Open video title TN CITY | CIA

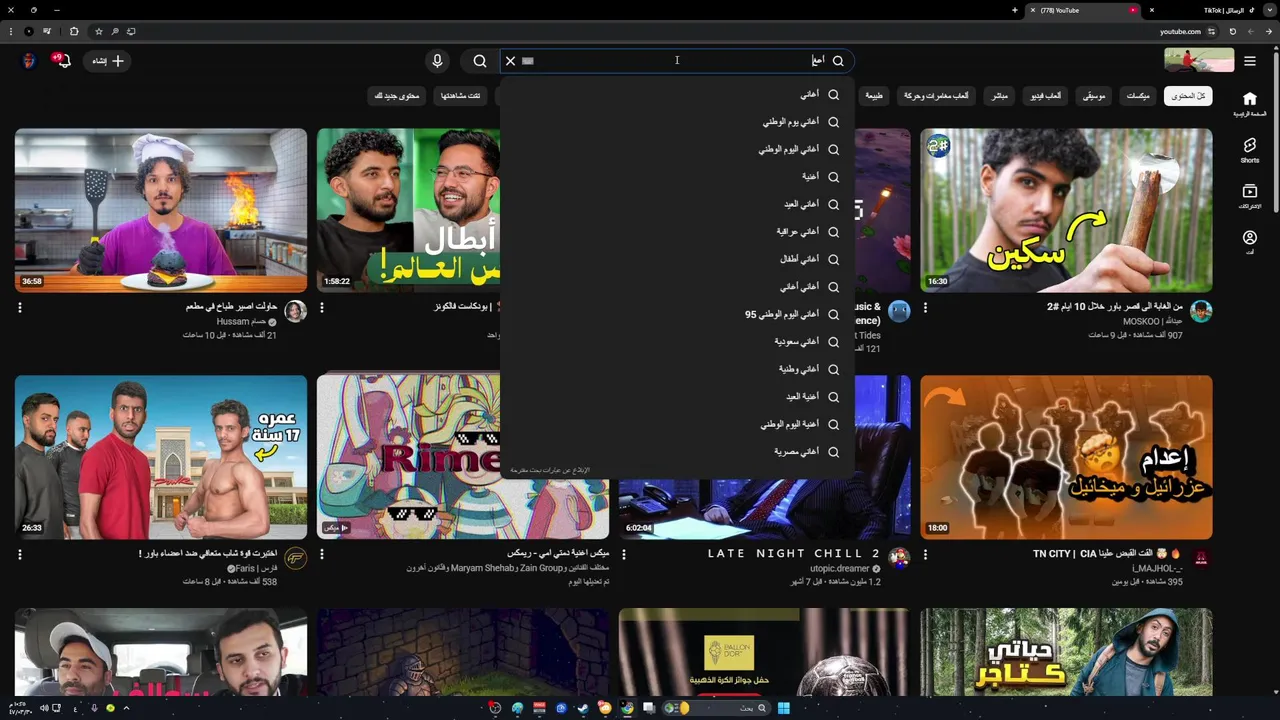pyautogui.click(x=1107, y=553)
